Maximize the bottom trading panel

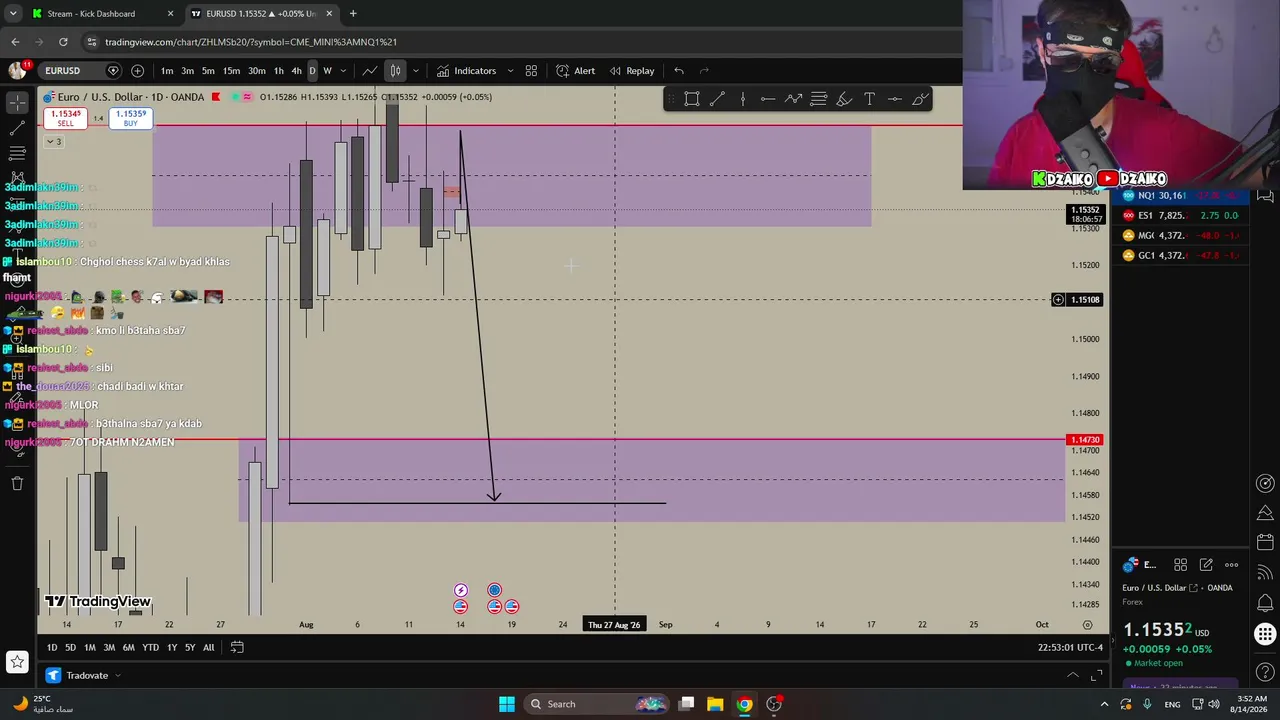[x=1098, y=676]
